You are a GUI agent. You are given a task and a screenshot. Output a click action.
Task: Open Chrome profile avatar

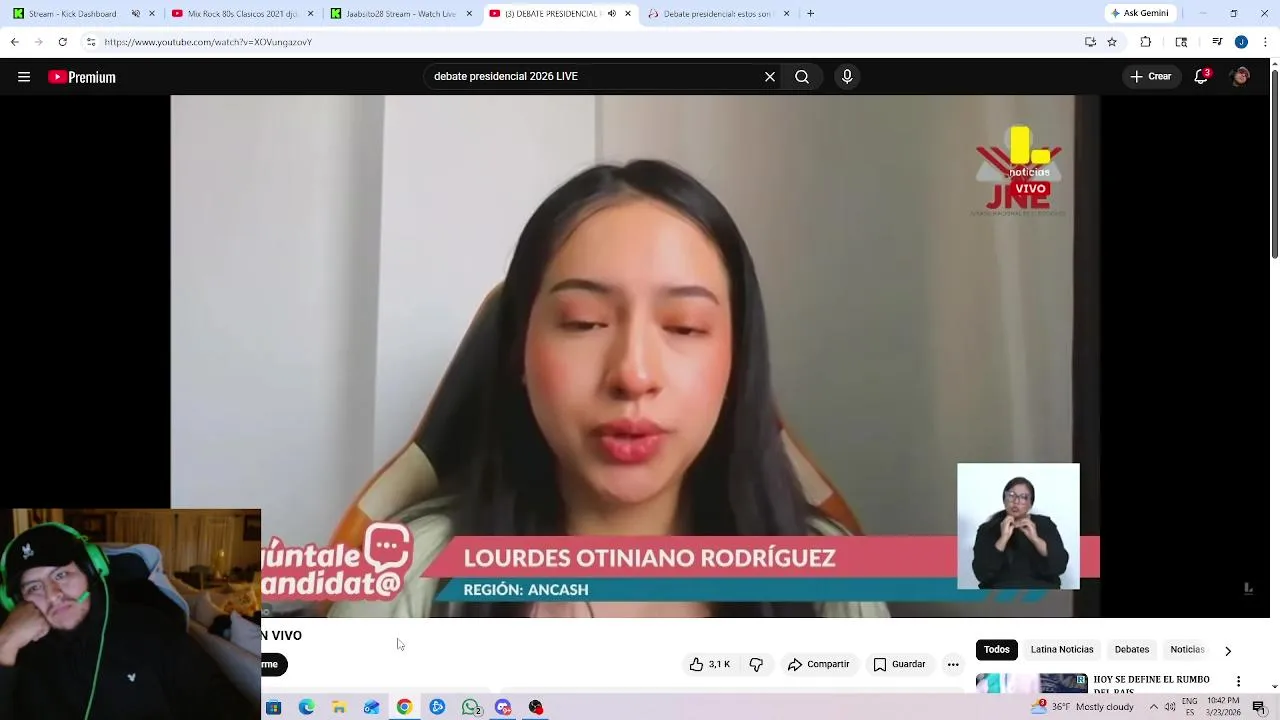(x=1241, y=42)
